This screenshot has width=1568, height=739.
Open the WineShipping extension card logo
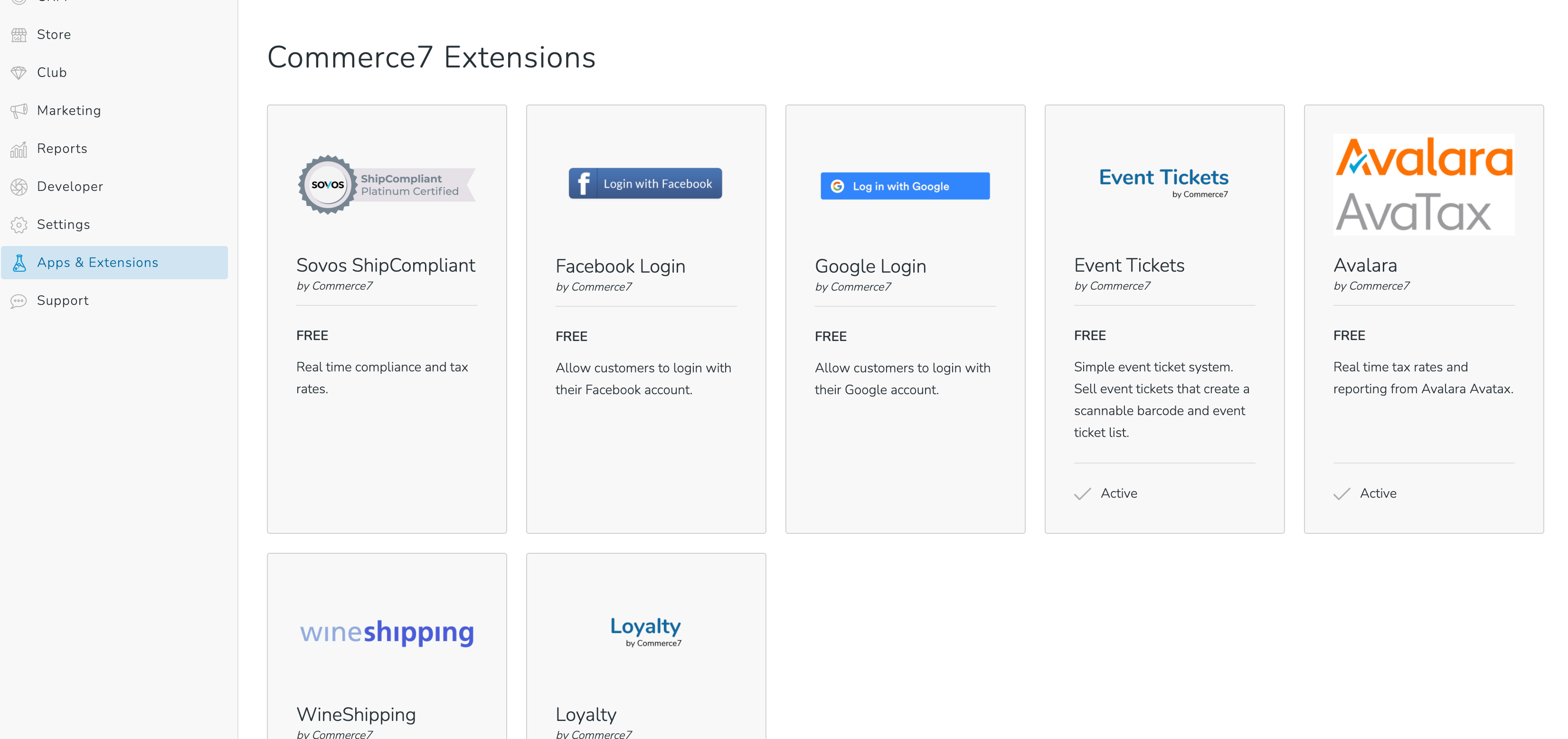[387, 632]
